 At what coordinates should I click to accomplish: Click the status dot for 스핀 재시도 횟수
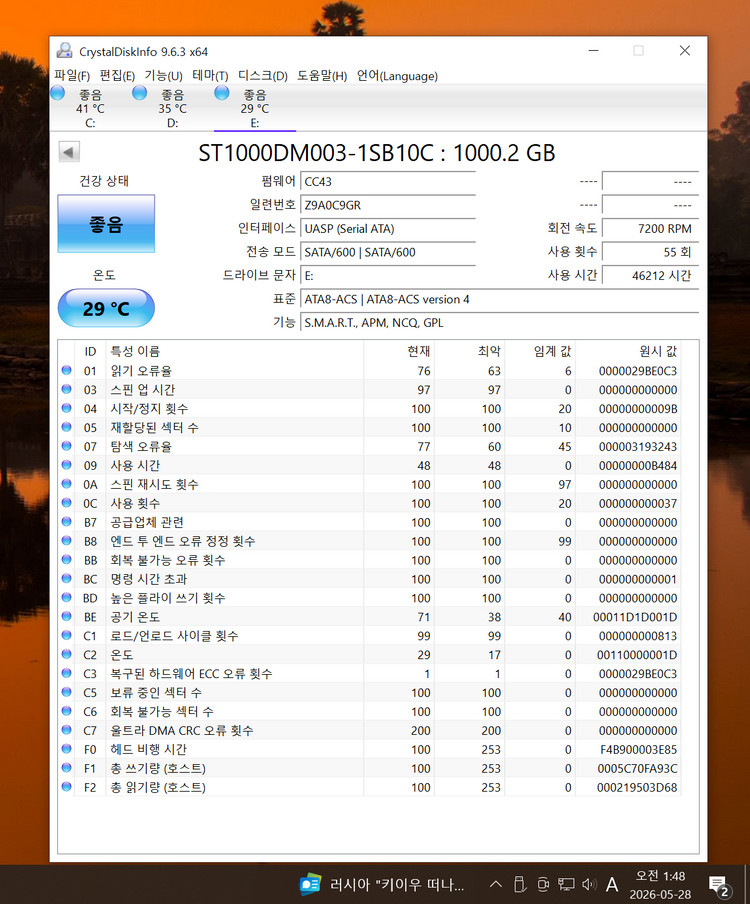tap(66, 484)
